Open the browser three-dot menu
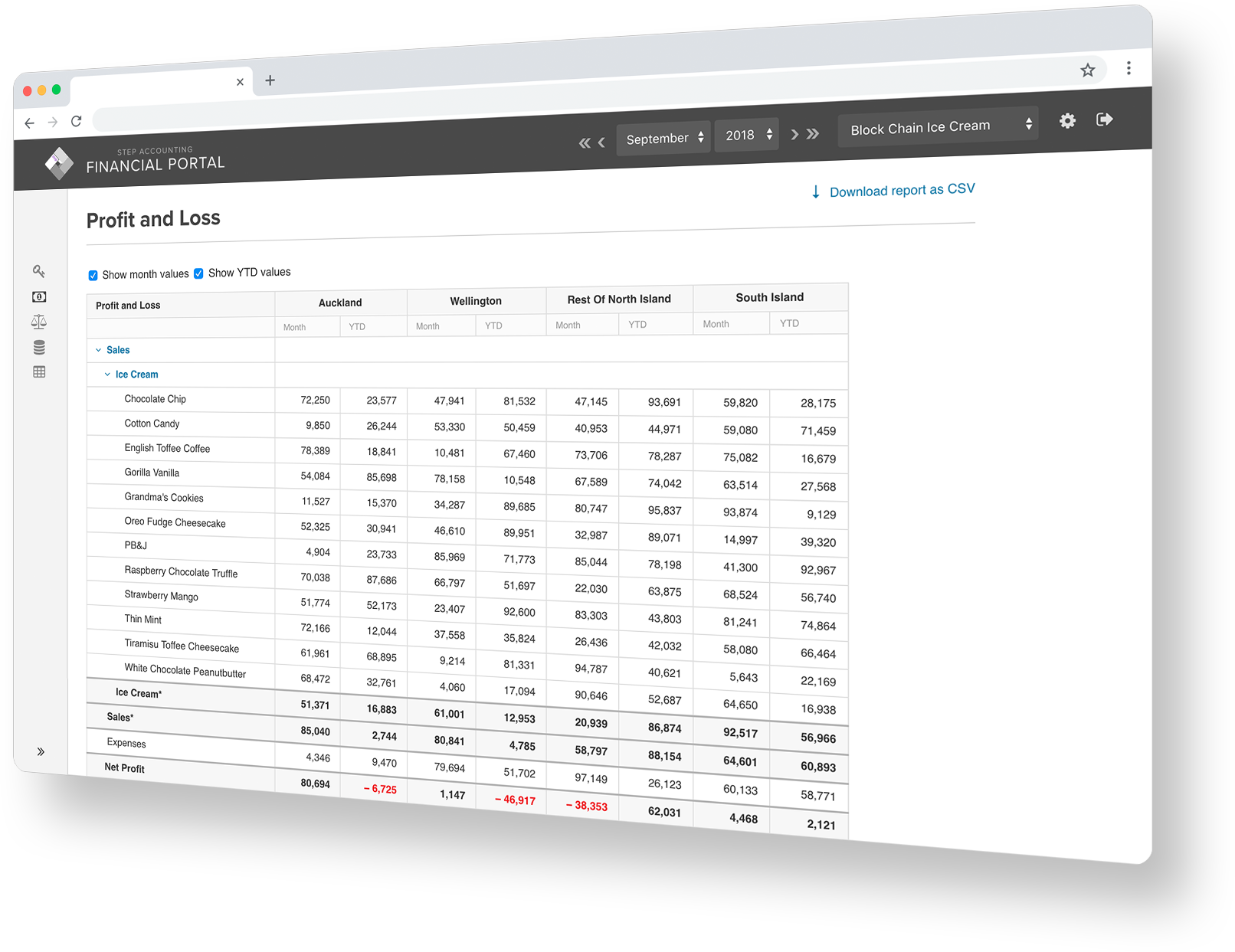The height and width of the screenshot is (952, 1235). [x=1129, y=67]
